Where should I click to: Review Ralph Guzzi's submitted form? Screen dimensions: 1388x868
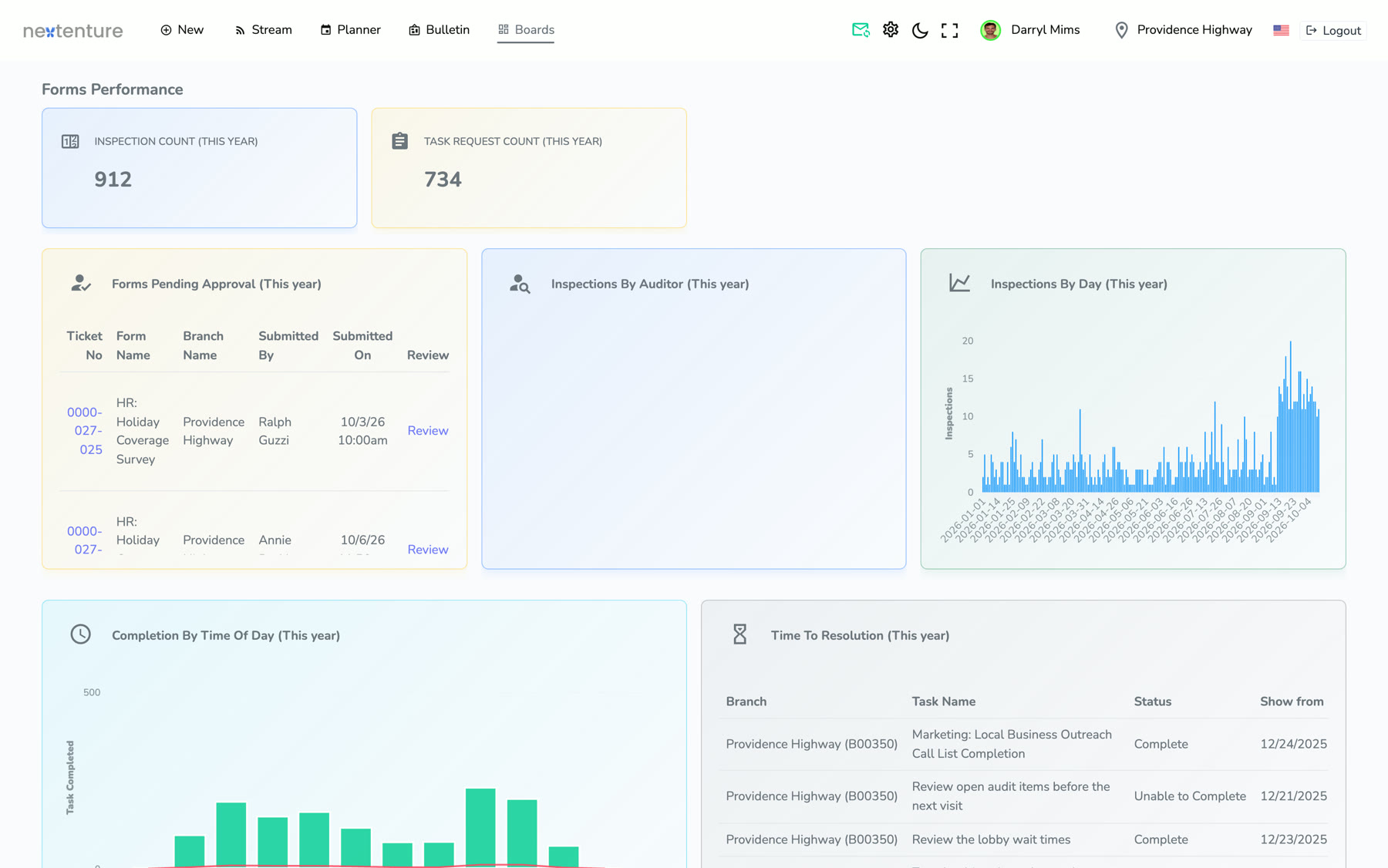coord(428,431)
